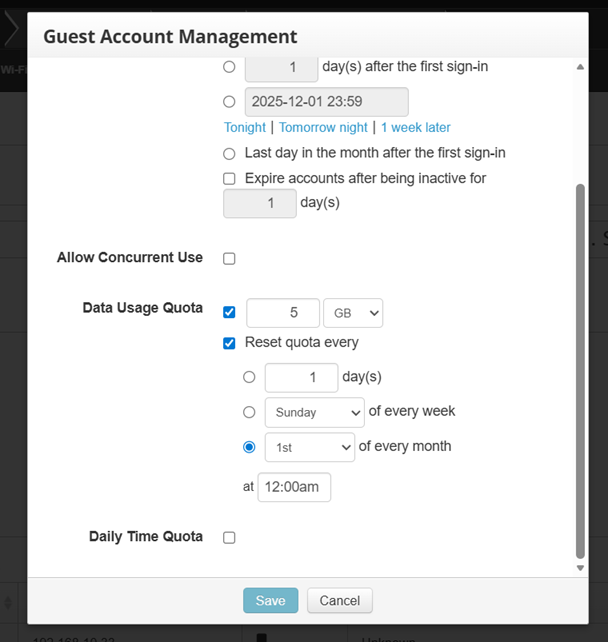Click Save button

270,600
